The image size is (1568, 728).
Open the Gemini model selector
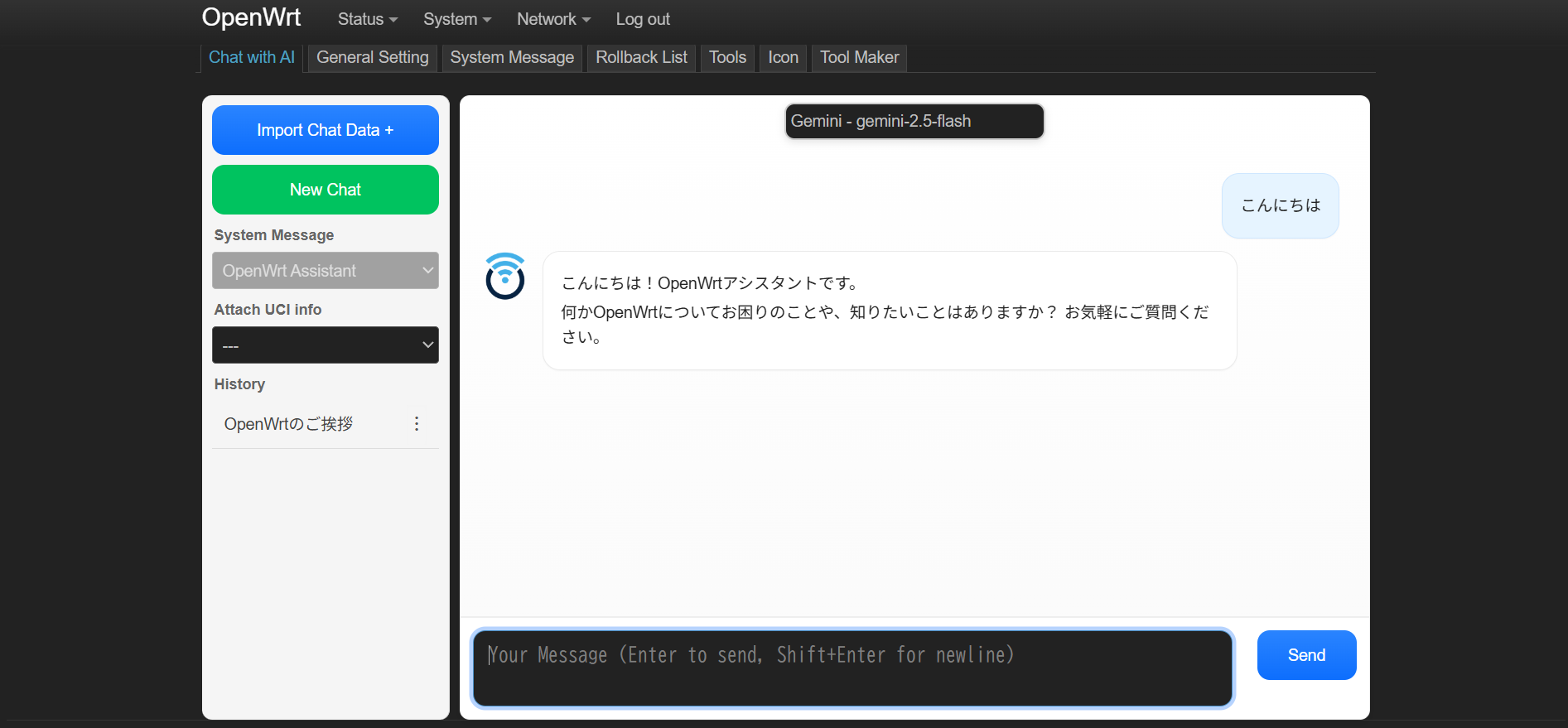pyautogui.click(x=914, y=122)
